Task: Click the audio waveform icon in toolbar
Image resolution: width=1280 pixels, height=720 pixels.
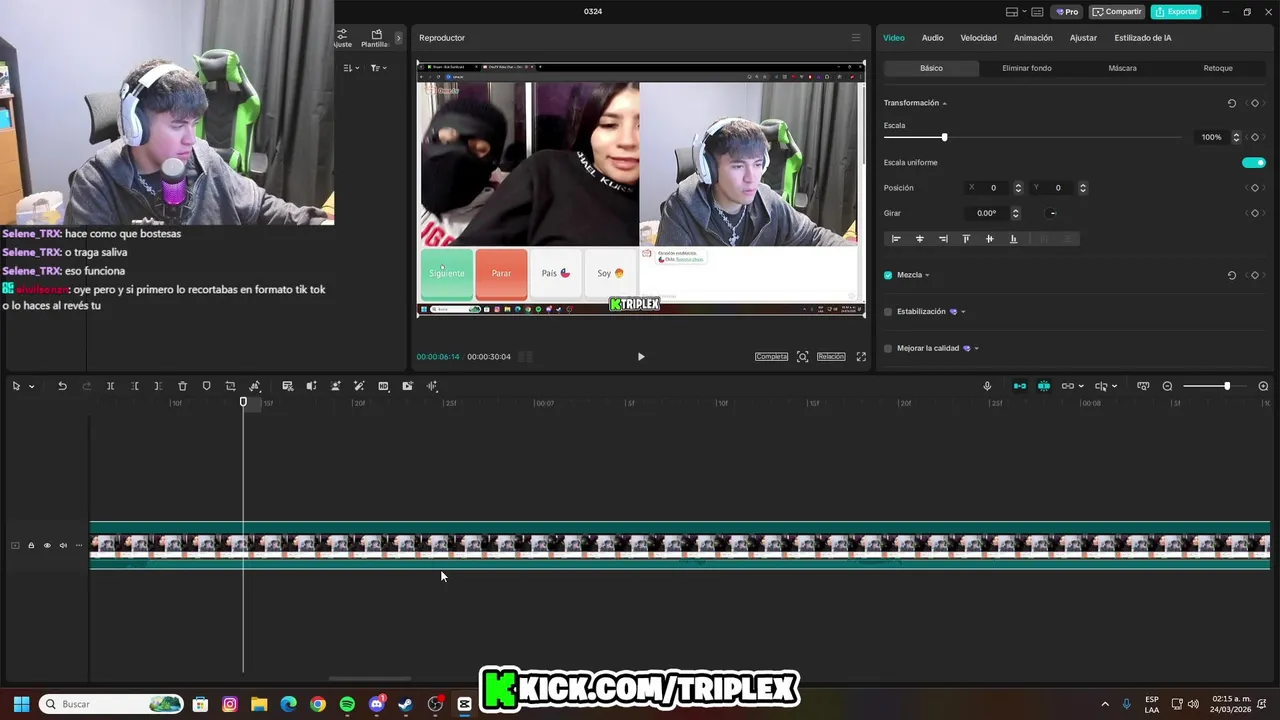Action: 432,386
